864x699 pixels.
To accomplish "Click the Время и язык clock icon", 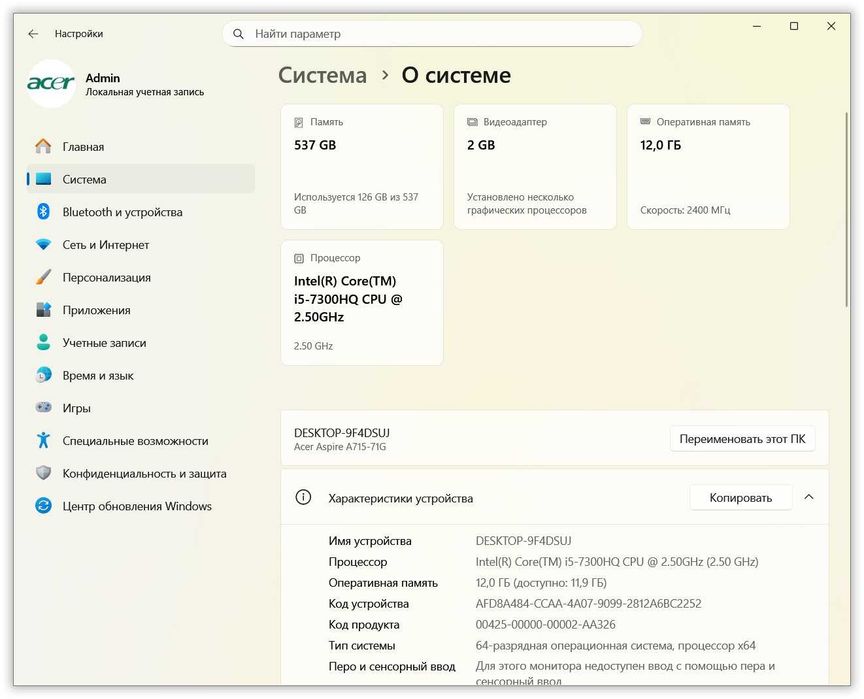I will coord(43,375).
